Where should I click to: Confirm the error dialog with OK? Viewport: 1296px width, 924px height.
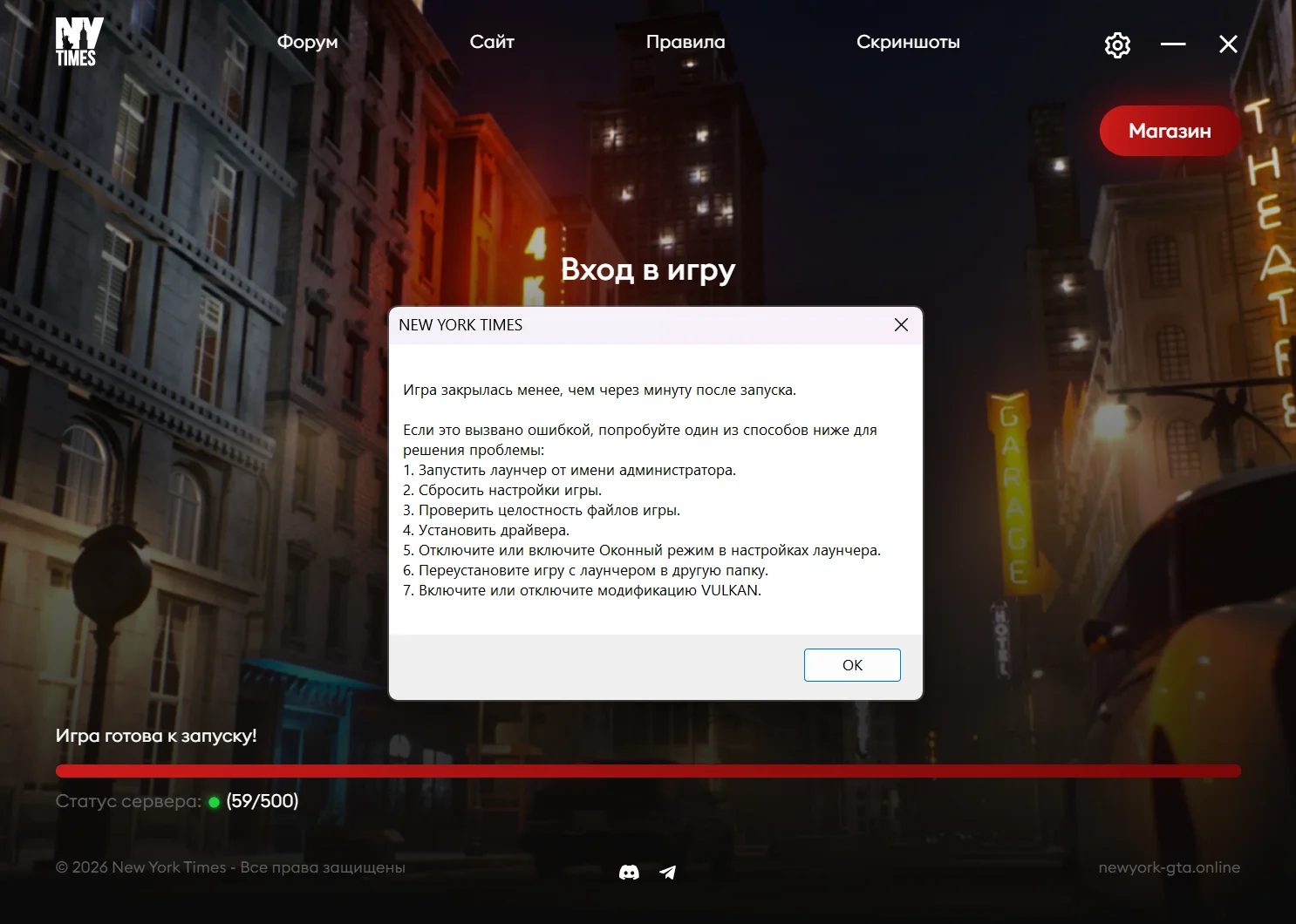tap(852, 665)
